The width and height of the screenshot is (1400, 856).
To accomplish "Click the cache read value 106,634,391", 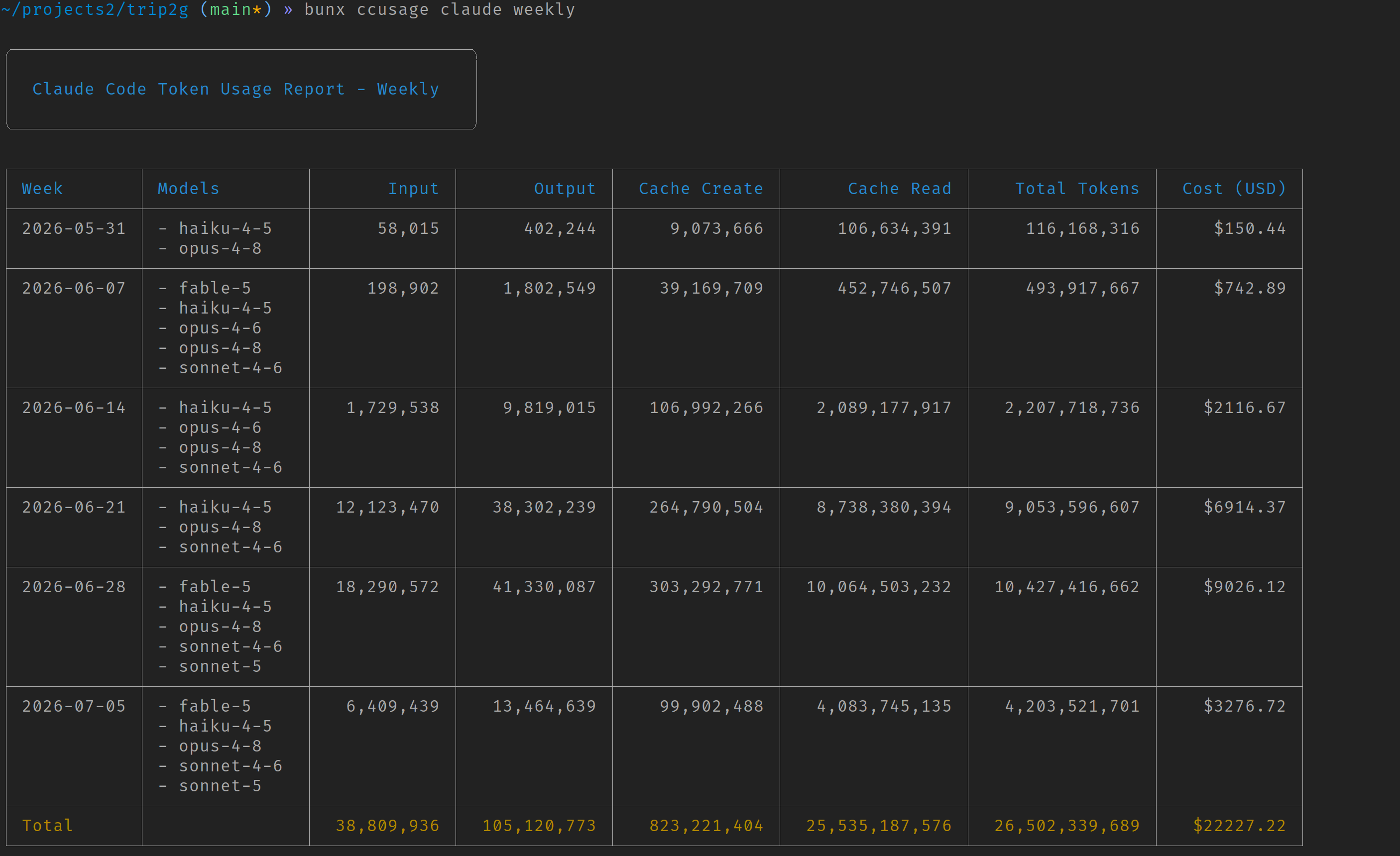I will [895, 228].
